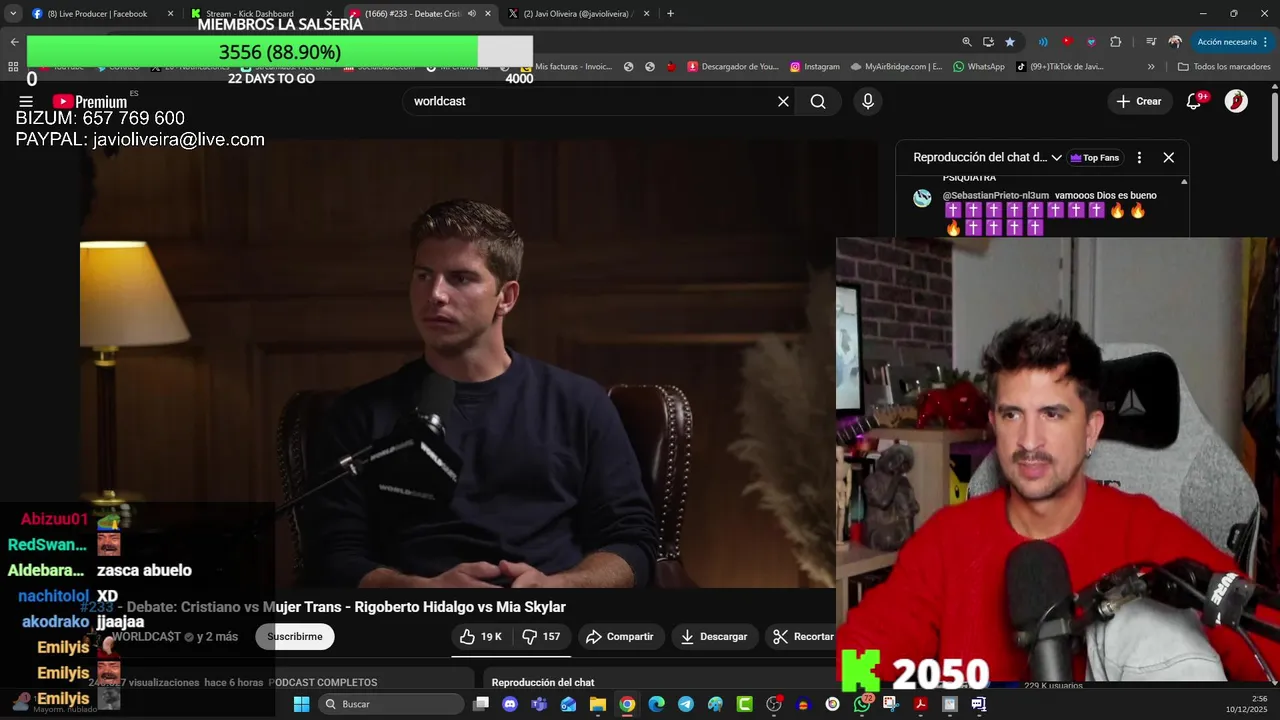
Task: Open Chrome tab search dropdown arrow
Action: click(13, 14)
